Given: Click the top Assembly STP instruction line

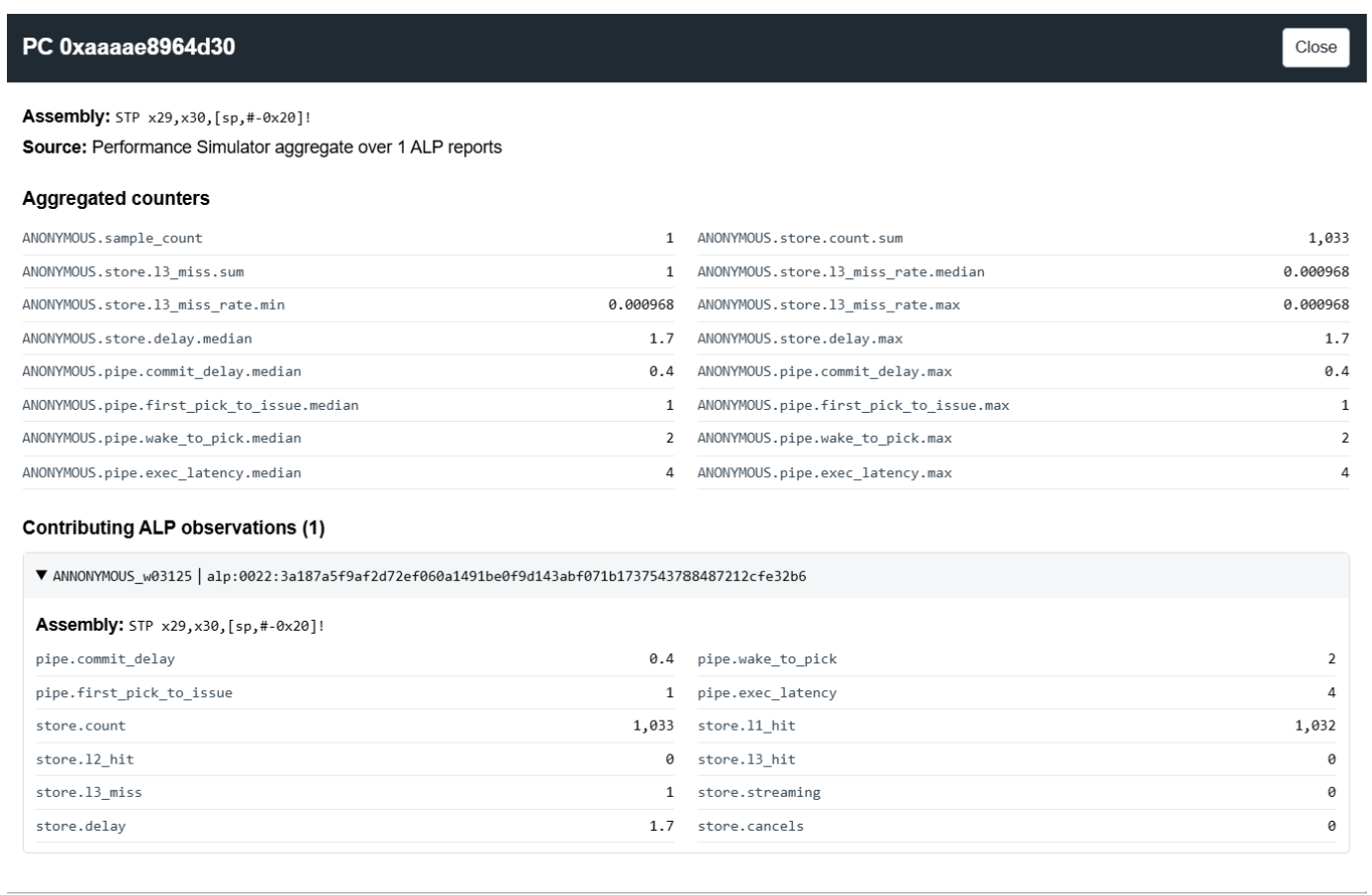Looking at the screenshot, I should (x=167, y=117).
